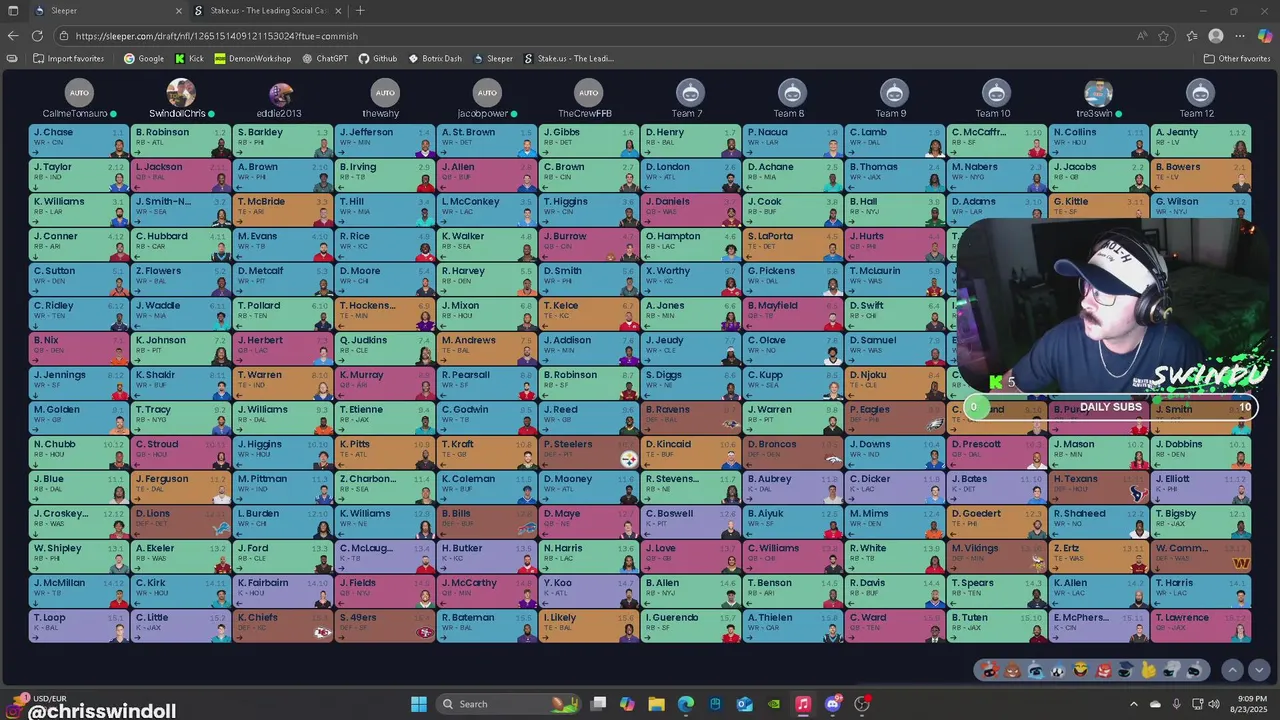Open T. Kelce draft pick card
The width and height of the screenshot is (1280, 720).
click(589, 313)
